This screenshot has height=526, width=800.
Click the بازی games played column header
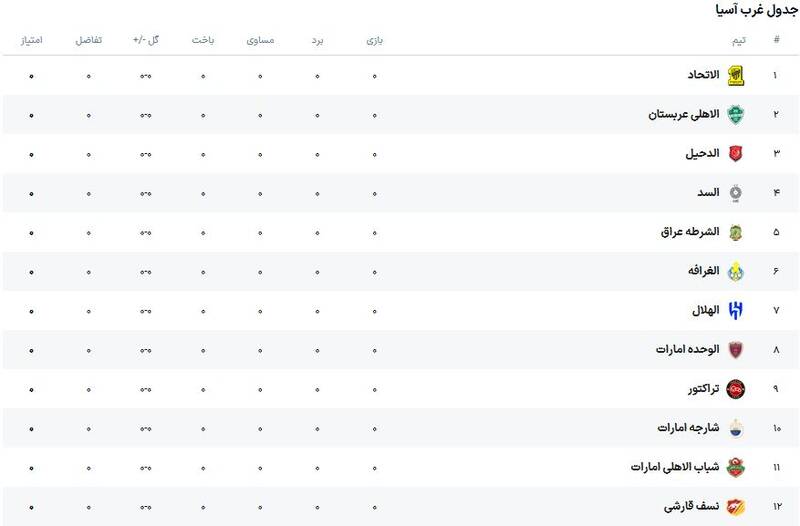[374, 40]
